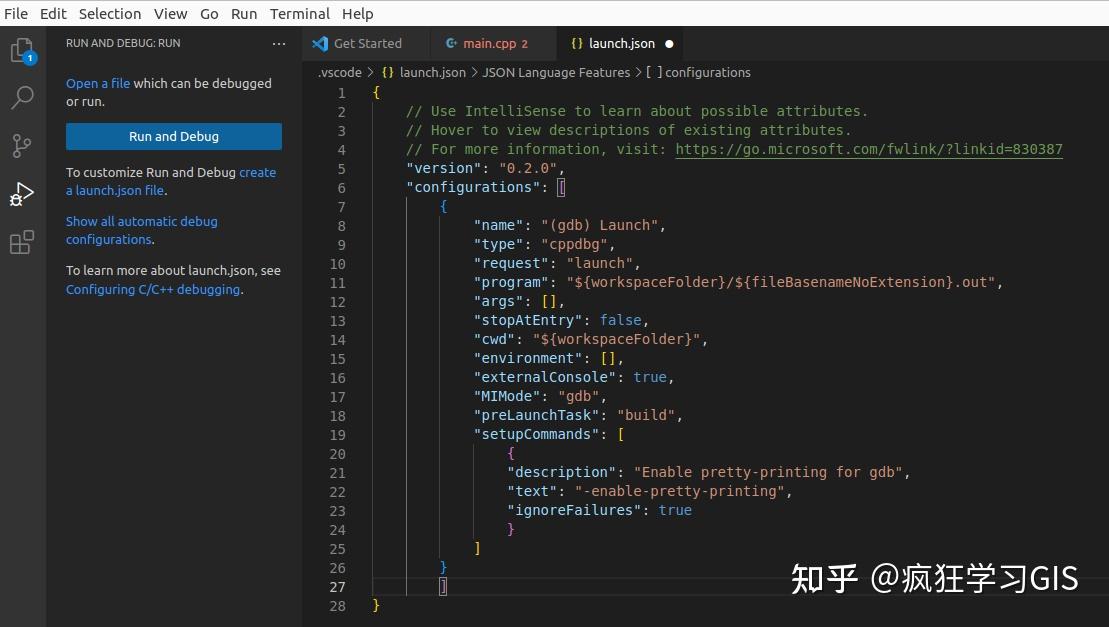Click the More Actions ellipsis in Run panel
Viewport: 1109px width, 627px height.
[279, 43]
